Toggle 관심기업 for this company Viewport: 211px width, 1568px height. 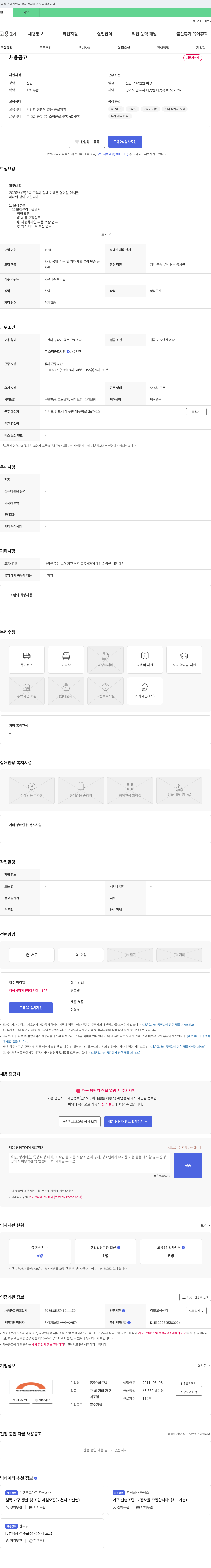point(20,1400)
